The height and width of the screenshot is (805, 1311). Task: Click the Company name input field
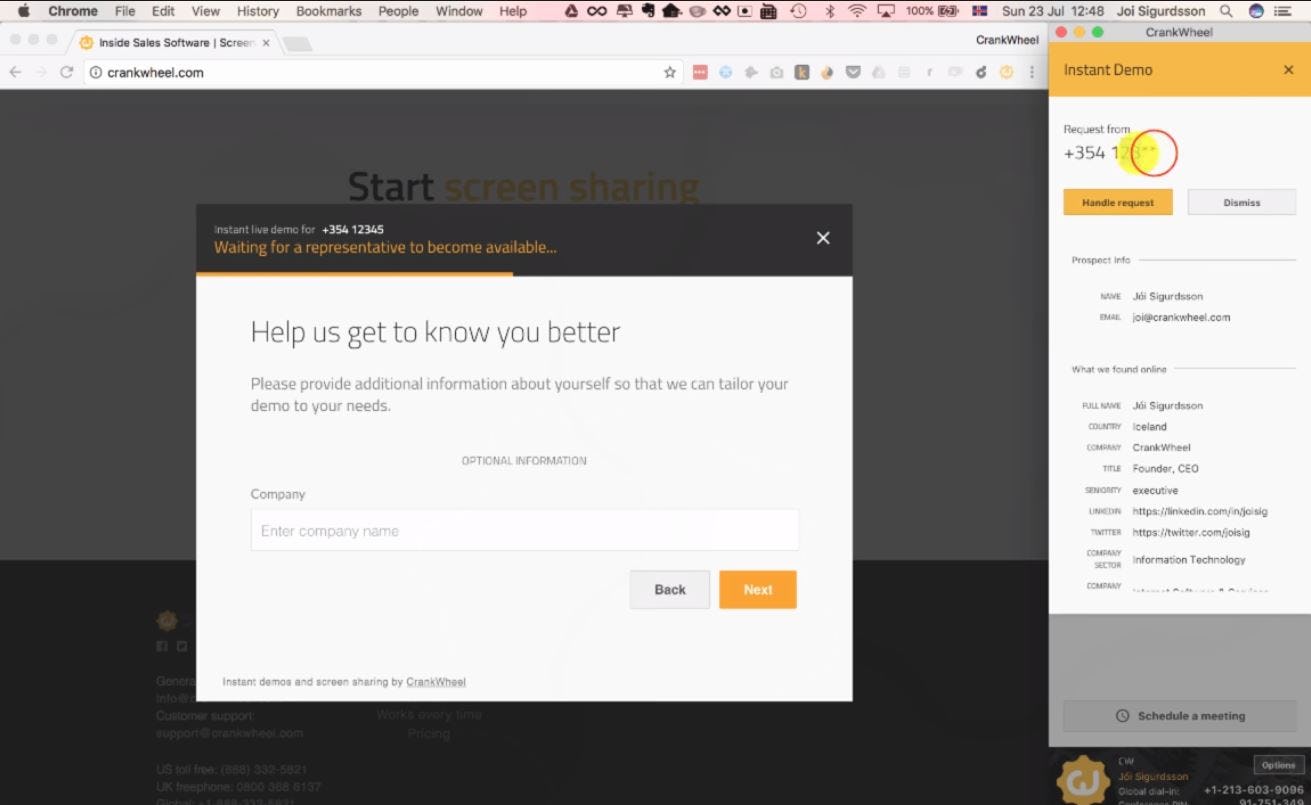525,531
